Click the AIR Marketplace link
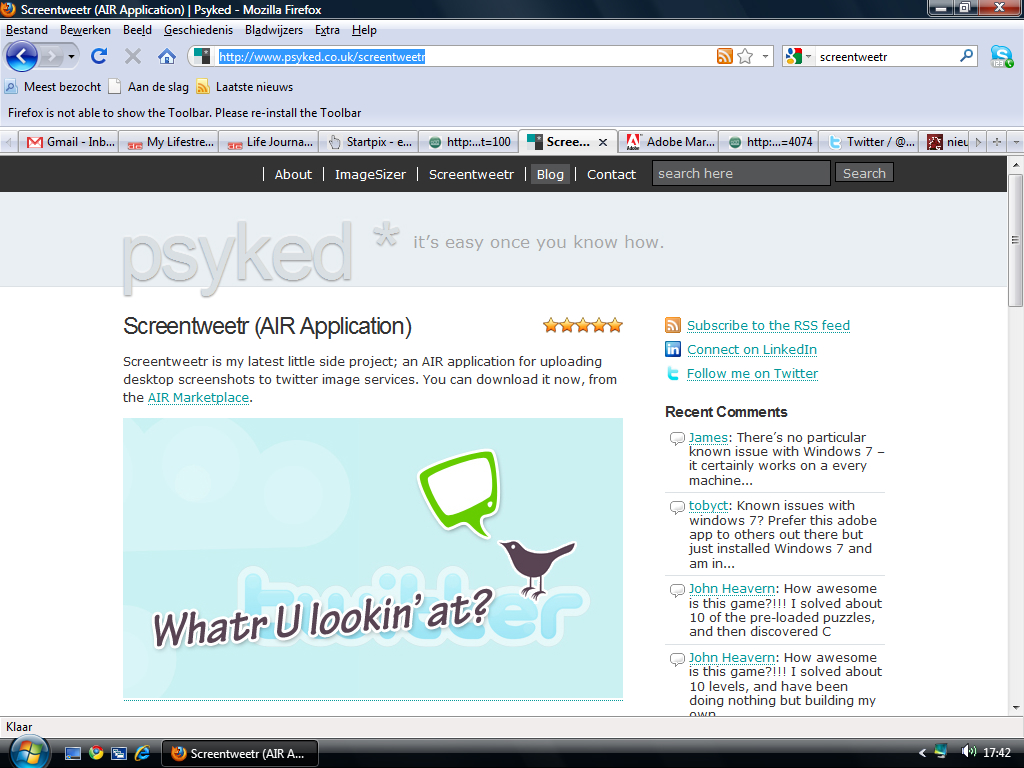 [x=198, y=398]
